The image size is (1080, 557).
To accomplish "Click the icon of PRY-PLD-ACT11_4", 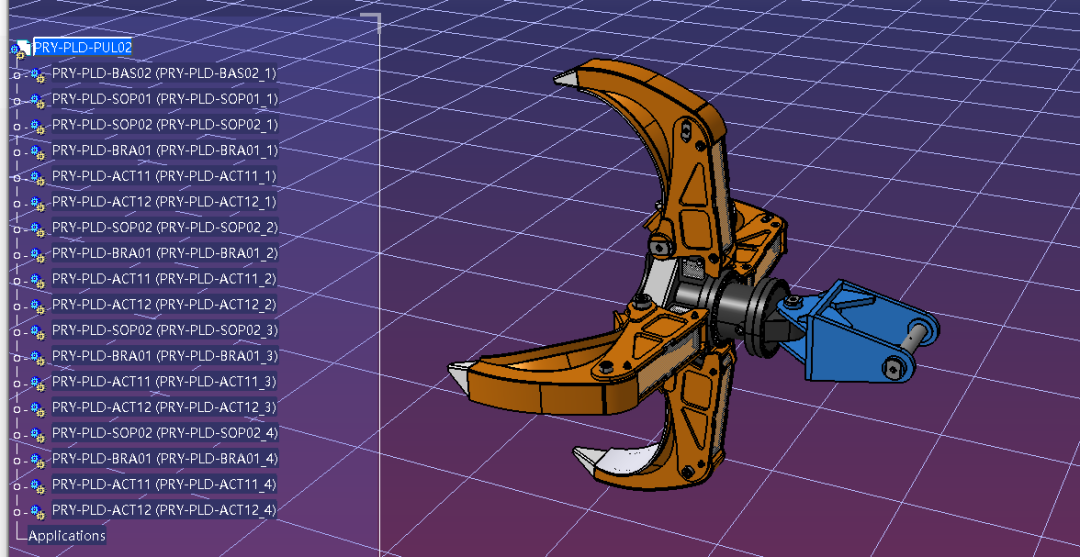I will [37, 487].
